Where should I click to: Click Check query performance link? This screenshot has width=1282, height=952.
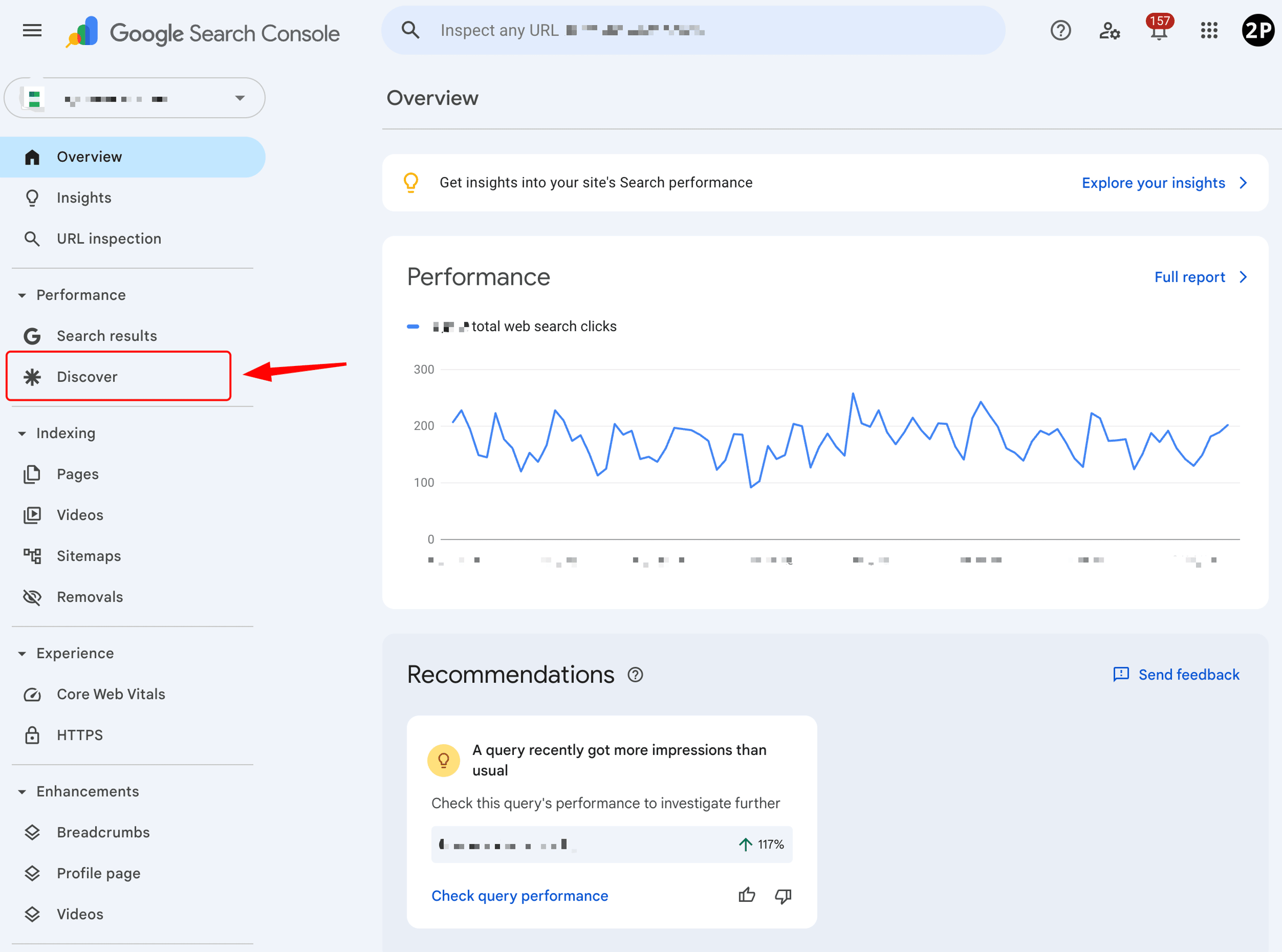tap(520, 895)
